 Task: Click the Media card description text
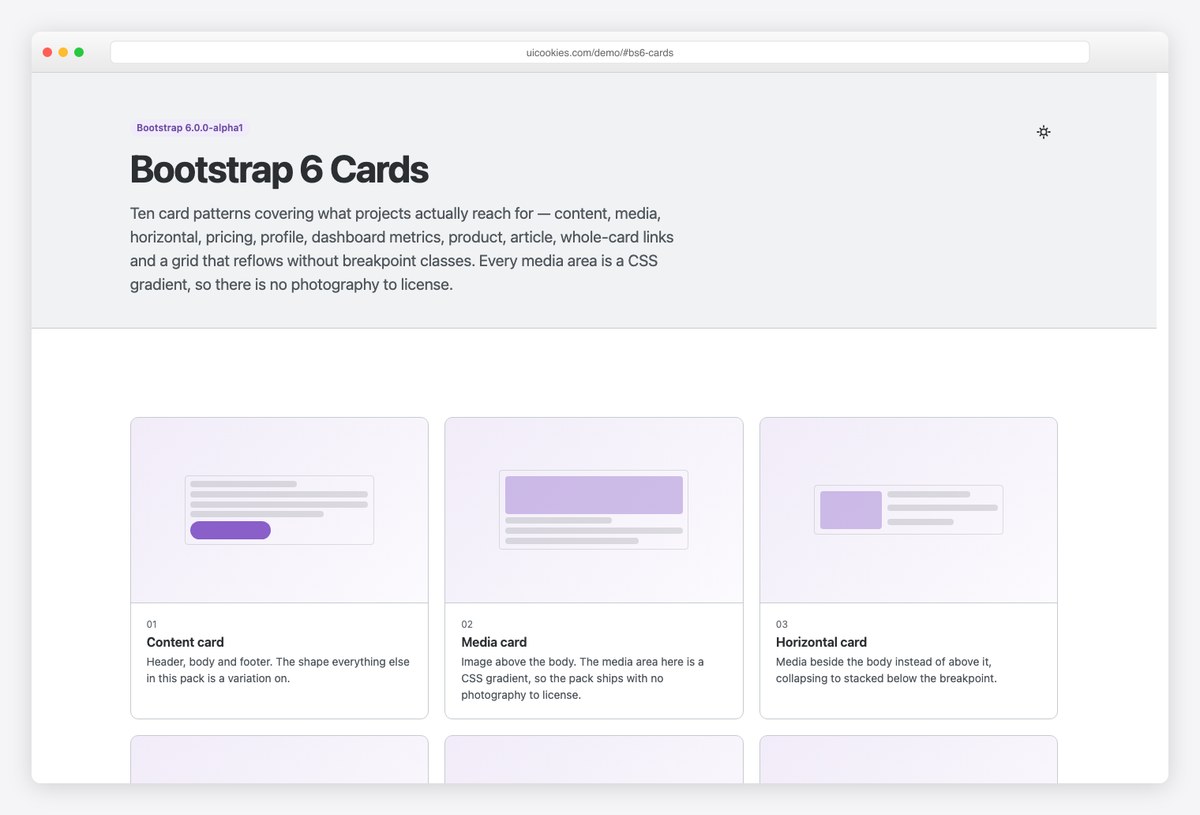pyautogui.click(x=583, y=678)
